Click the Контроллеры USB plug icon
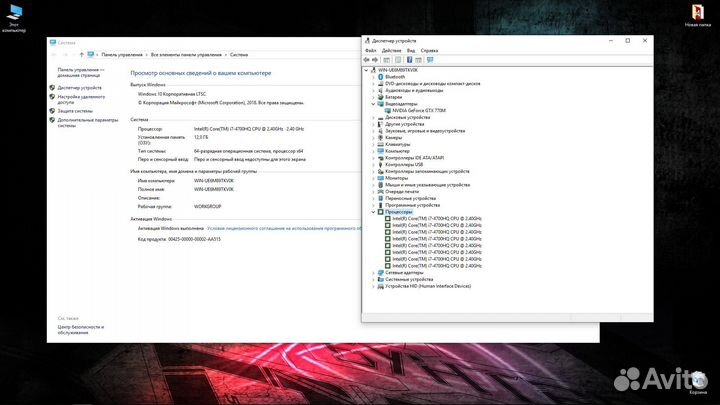 click(380, 164)
